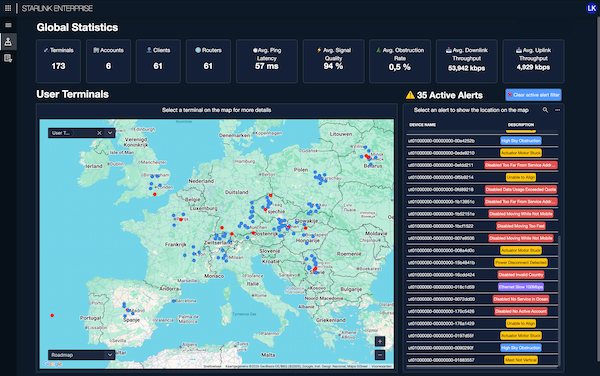Sort alerts by Device Name column
This screenshot has width=600, height=376.
click(x=422, y=125)
